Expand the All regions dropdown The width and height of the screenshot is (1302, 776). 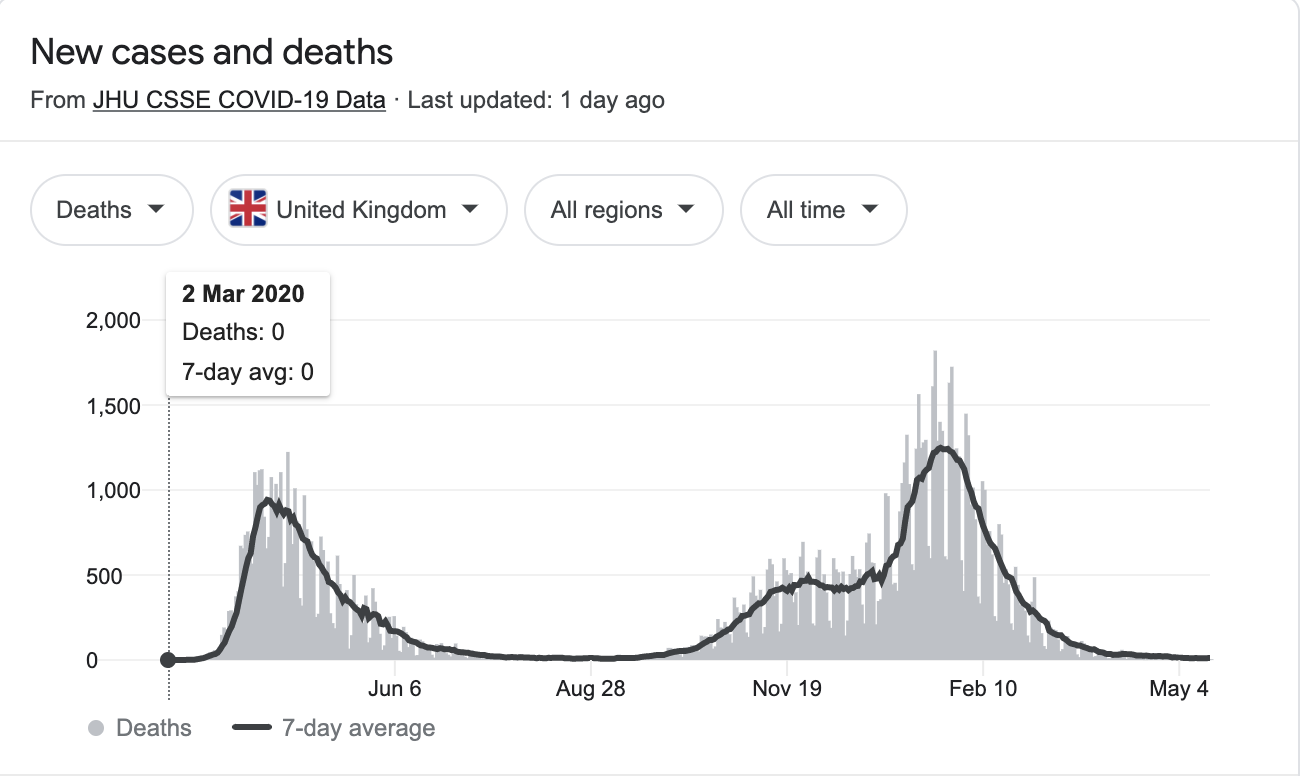pyautogui.click(x=622, y=210)
